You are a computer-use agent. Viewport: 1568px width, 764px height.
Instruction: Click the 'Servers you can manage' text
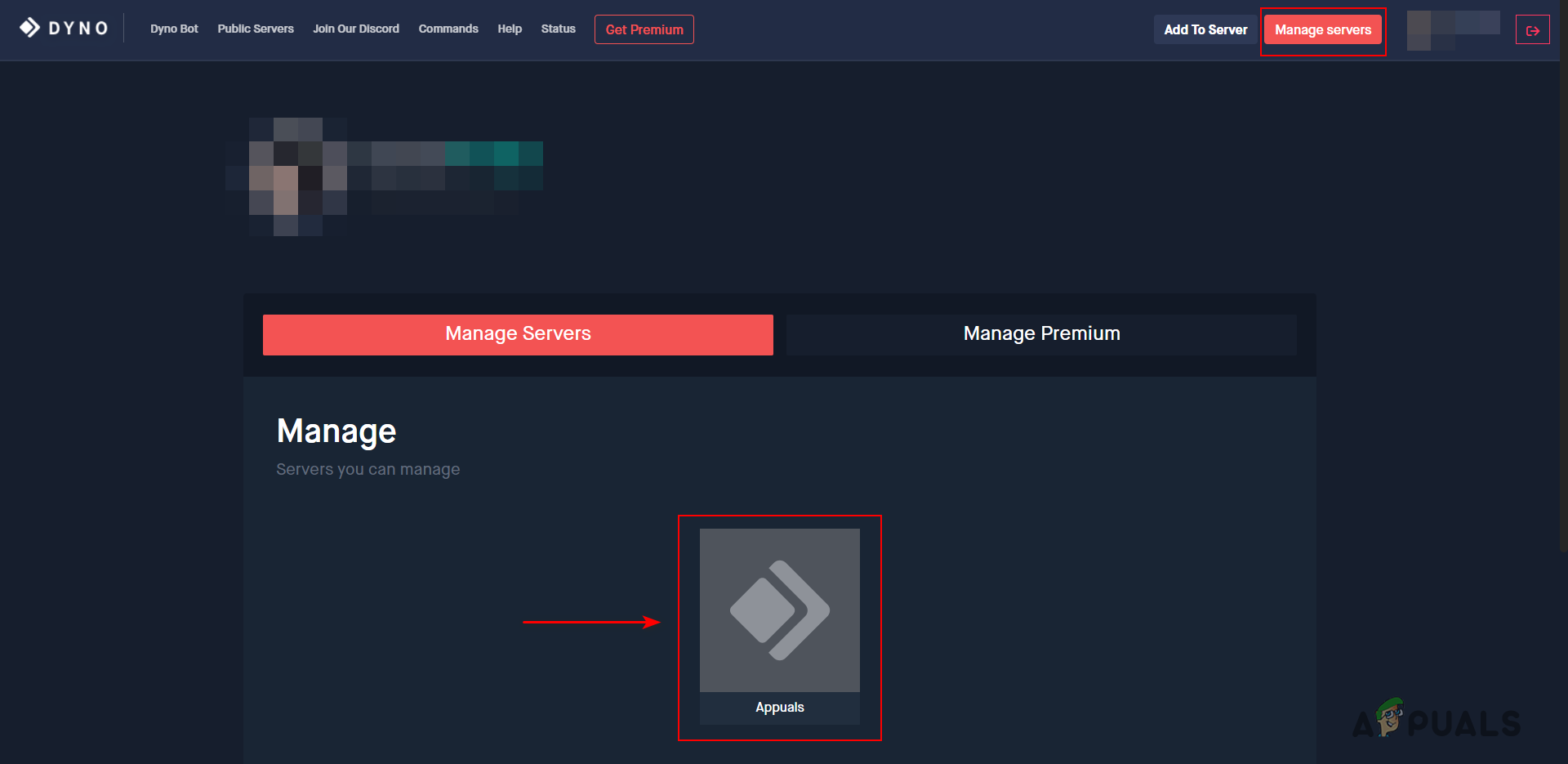pyautogui.click(x=368, y=470)
